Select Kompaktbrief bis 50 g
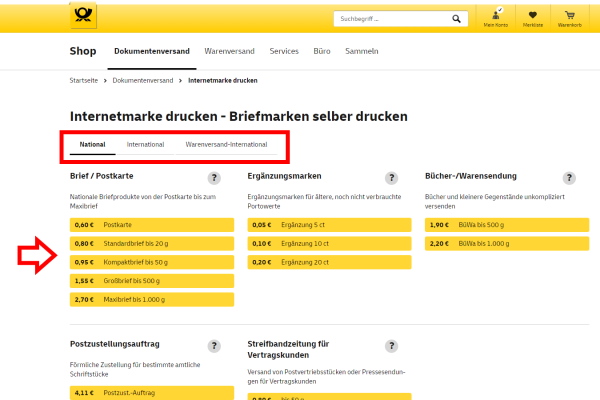The height and width of the screenshot is (400, 600). [152, 262]
